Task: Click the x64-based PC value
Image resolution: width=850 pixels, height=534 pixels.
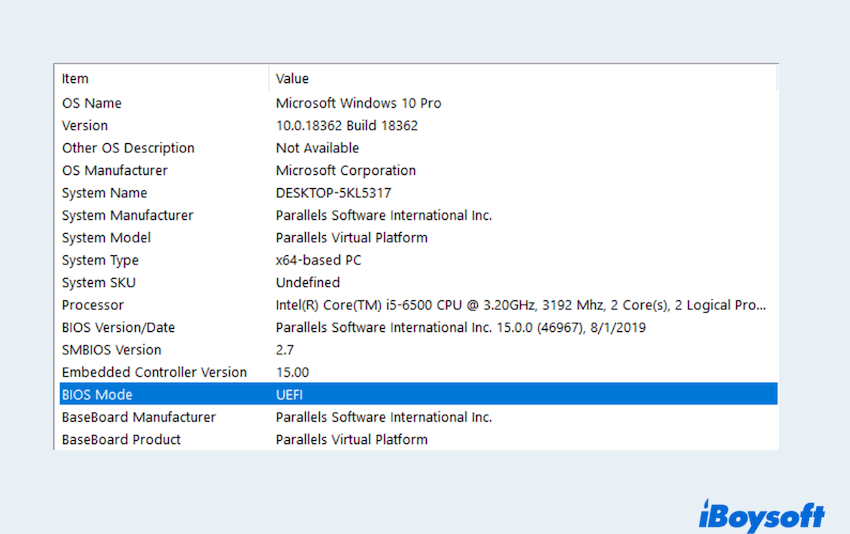Action: click(318, 260)
